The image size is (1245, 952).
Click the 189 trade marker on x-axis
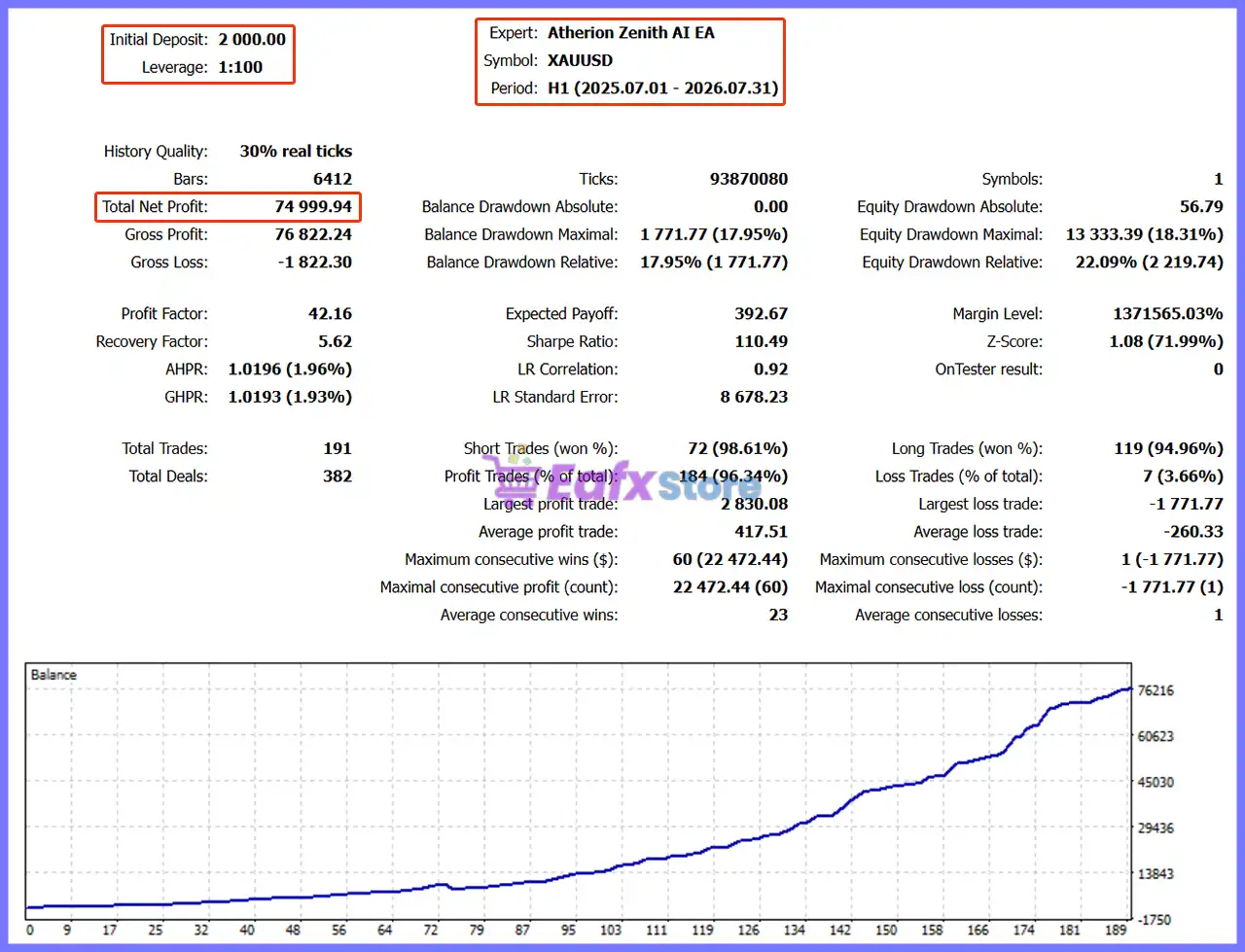pos(1116,931)
